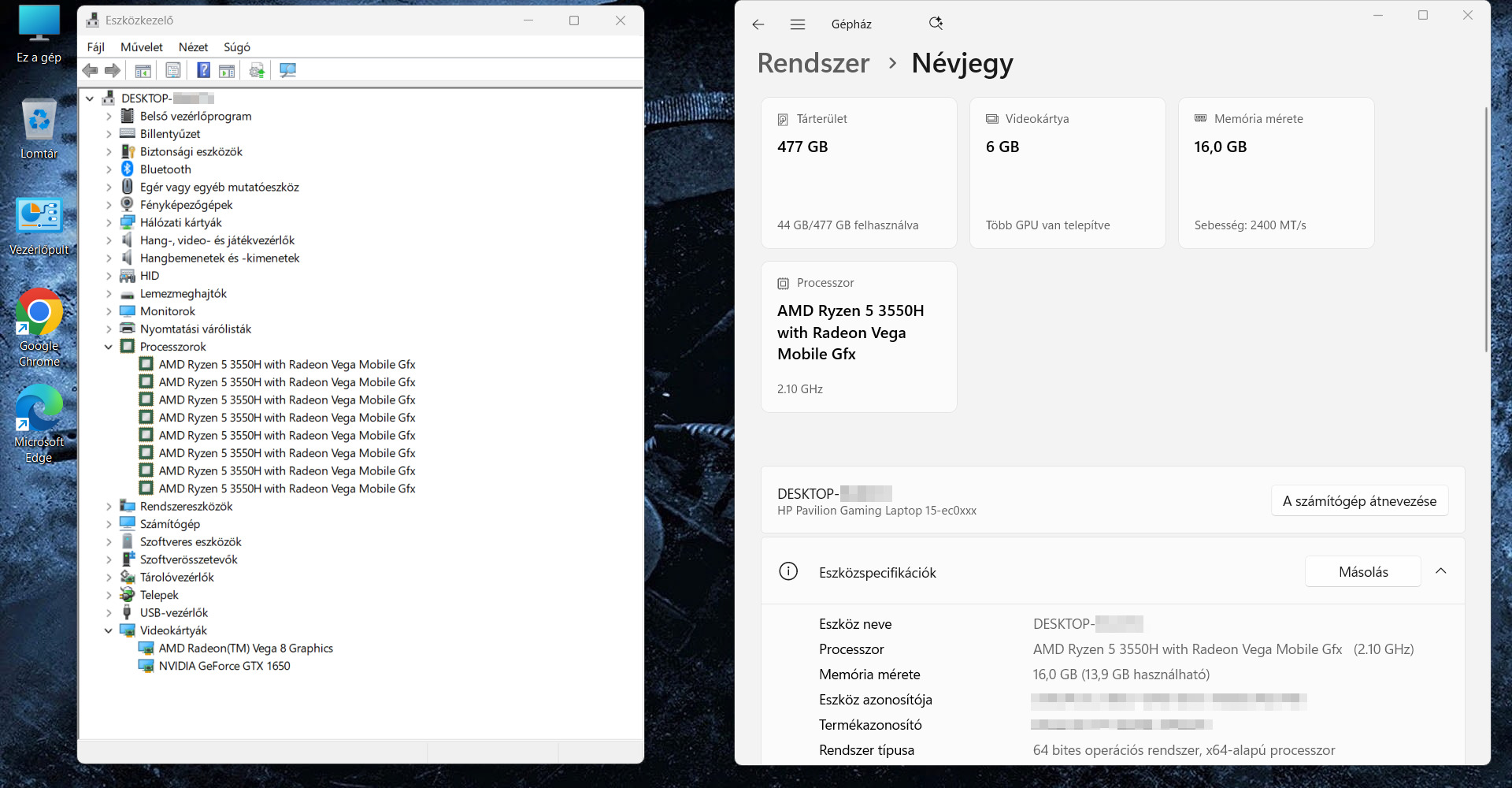Click the HID device category icon
The image size is (1512, 788).
click(127, 276)
